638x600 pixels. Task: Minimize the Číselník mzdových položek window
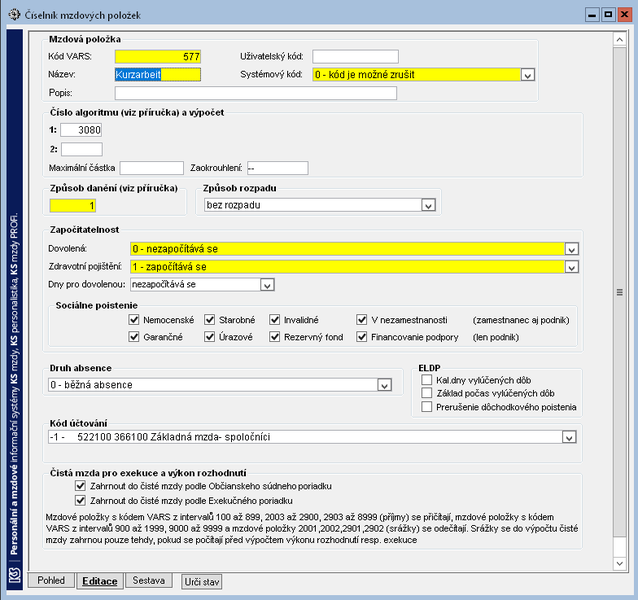(x=592, y=15)
